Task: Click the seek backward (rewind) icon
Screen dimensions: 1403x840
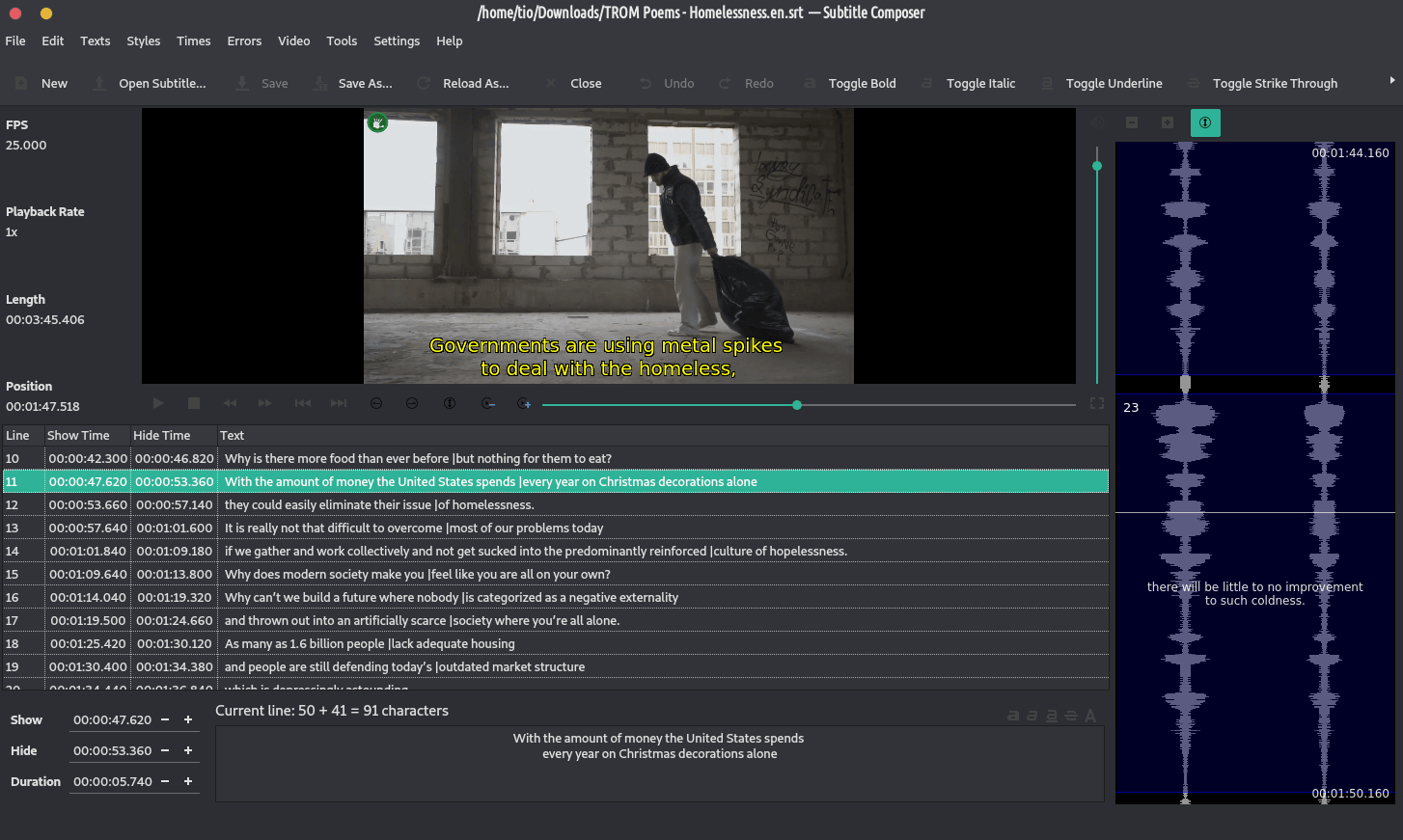Action: coord(230,403)
